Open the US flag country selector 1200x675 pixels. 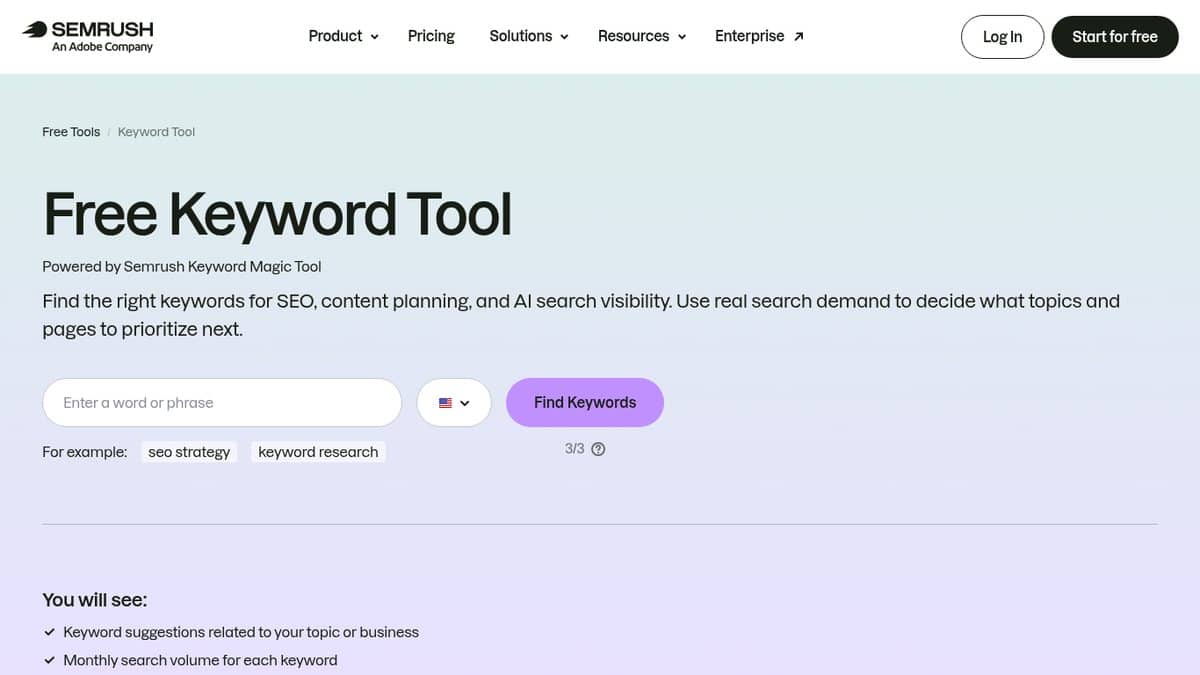pos(454,403)
